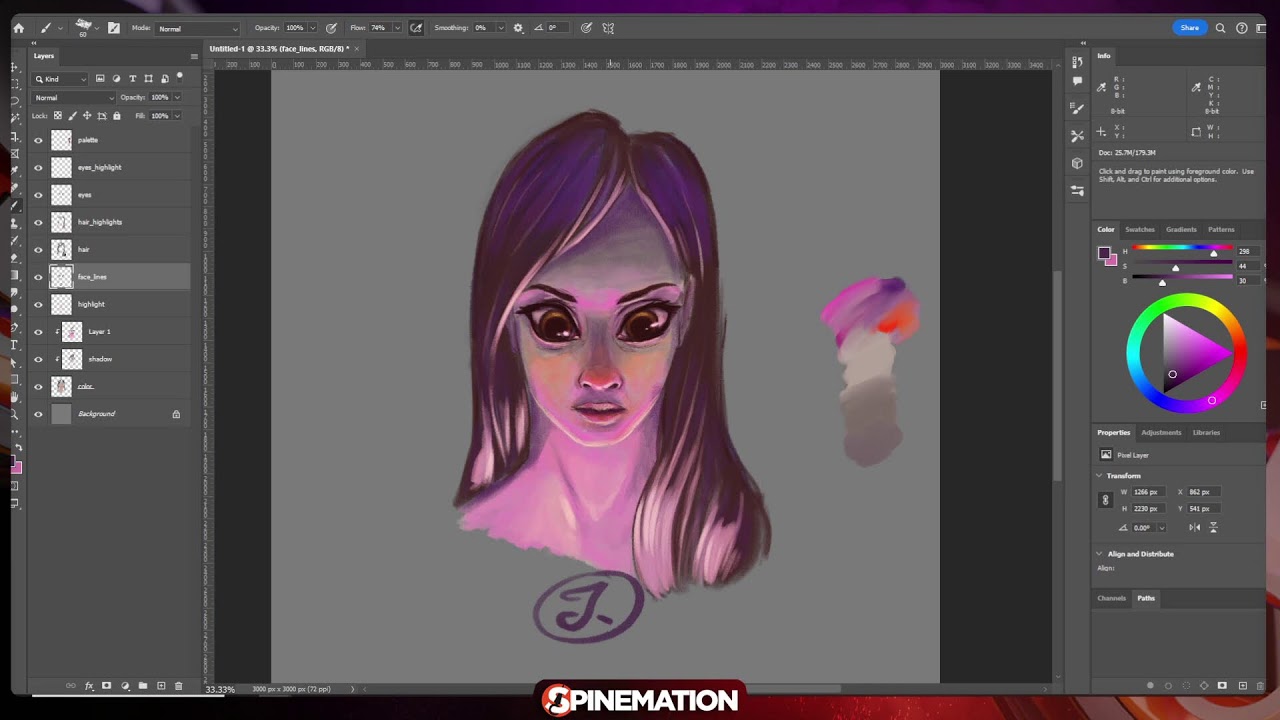Filter for pixel layers icon

click(x=100, y=79)
